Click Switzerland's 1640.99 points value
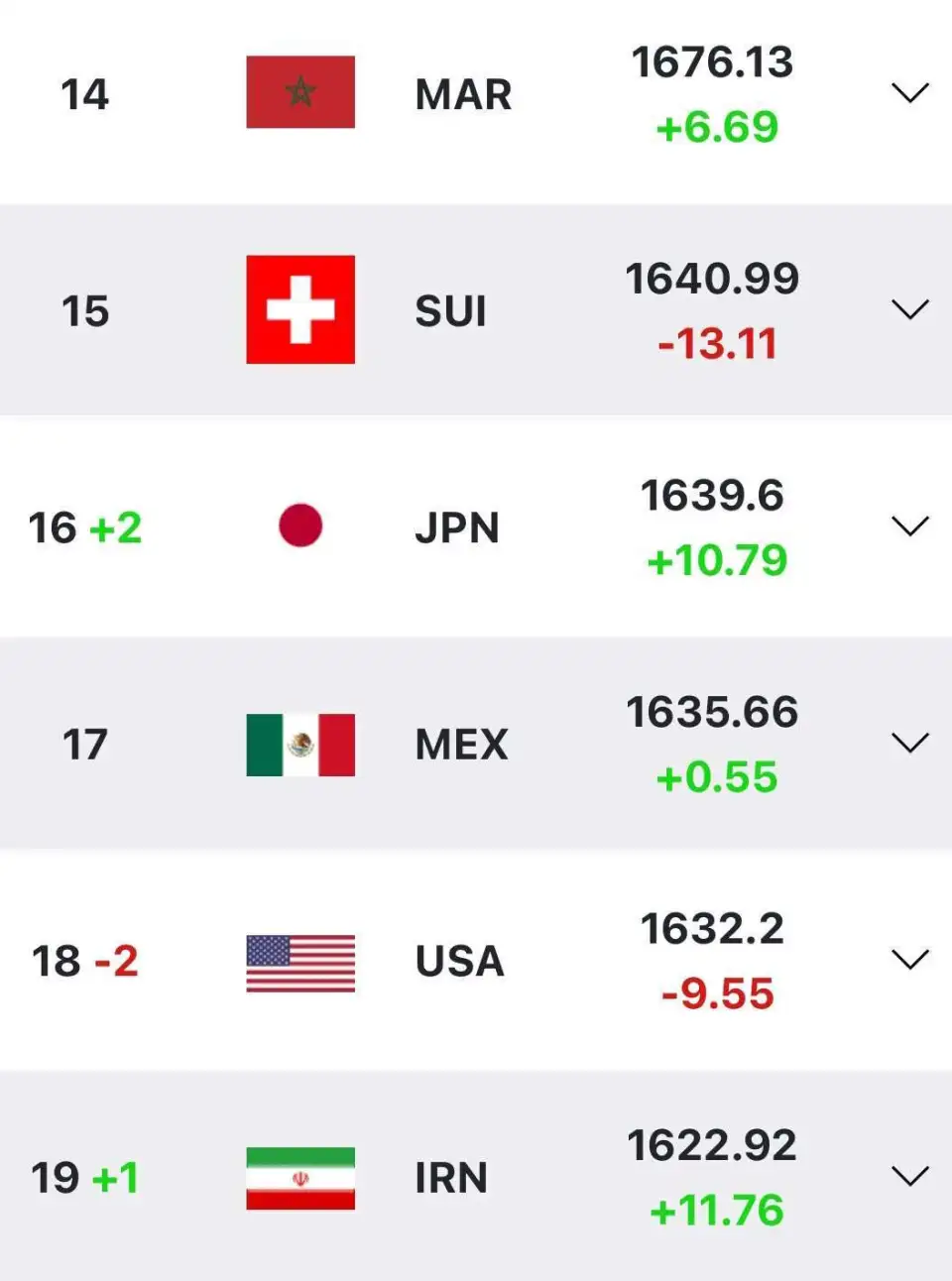This screenshot has height=1281, width=952. tap(712, 279)
